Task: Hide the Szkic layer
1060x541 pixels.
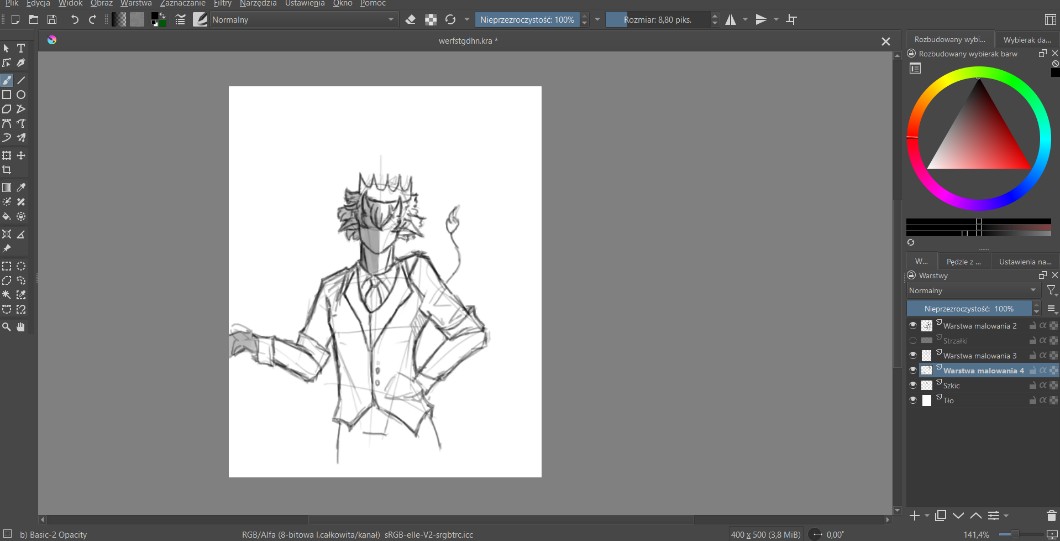Action: (913, 385)
